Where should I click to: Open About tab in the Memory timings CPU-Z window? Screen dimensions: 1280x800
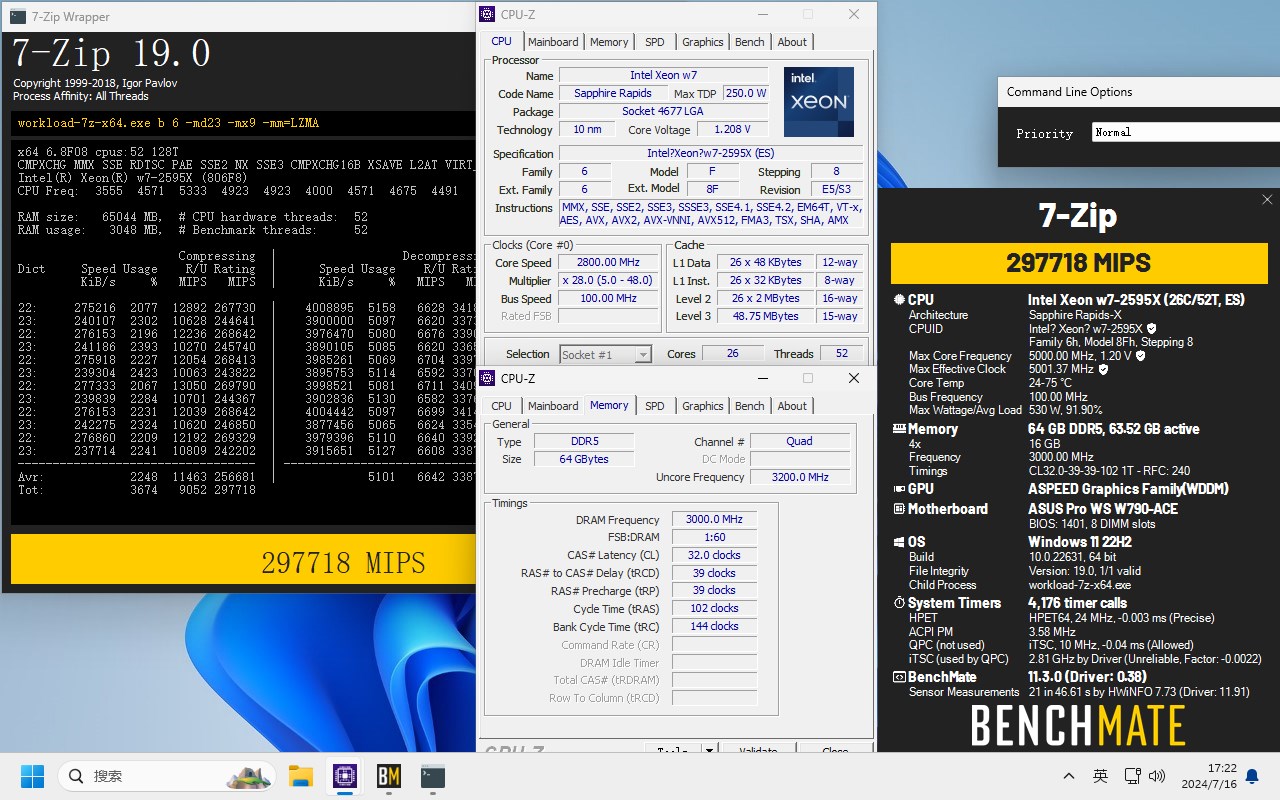[x=792, y=406]
